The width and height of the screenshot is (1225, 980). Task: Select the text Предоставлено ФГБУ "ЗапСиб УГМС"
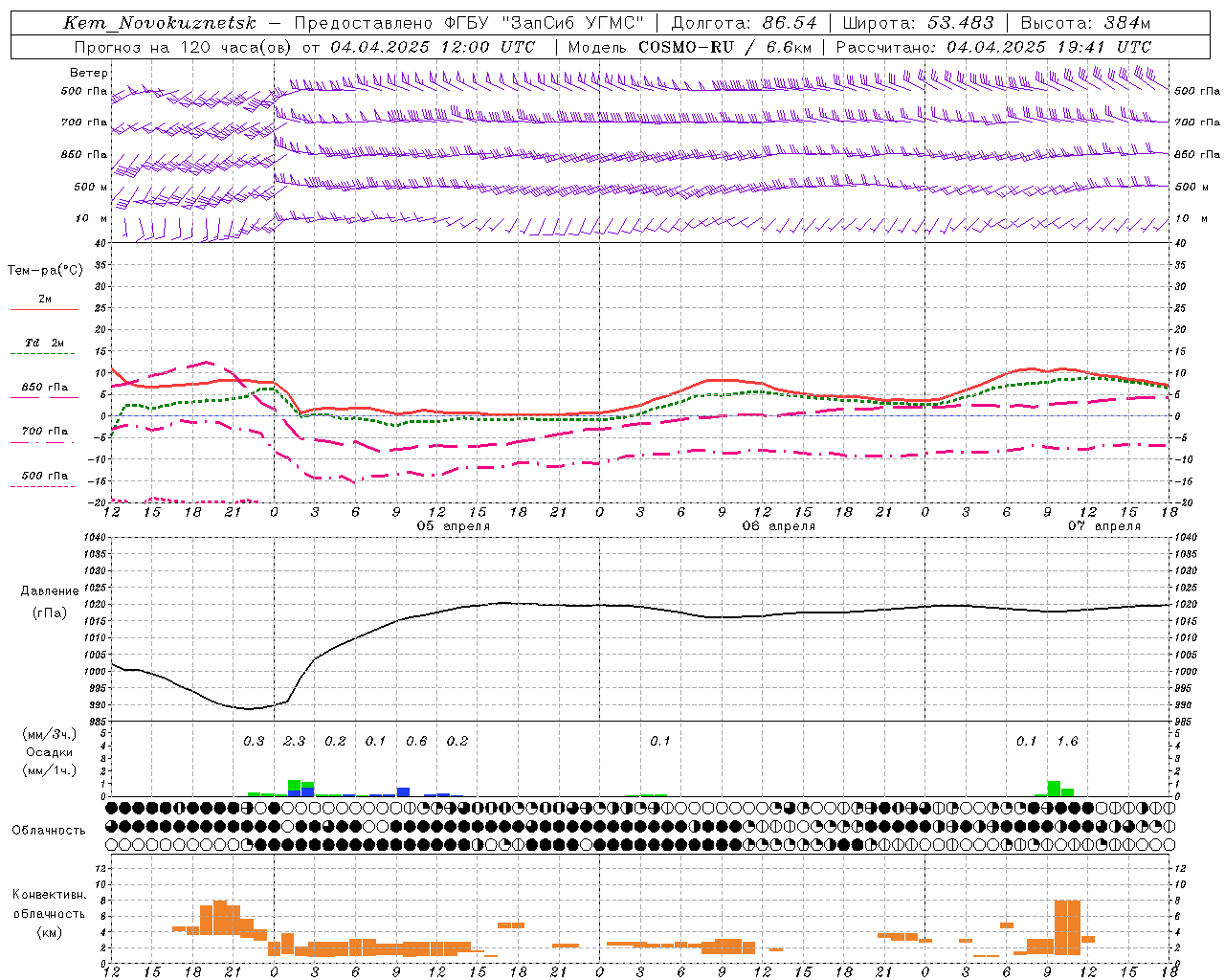click(469, 23)
